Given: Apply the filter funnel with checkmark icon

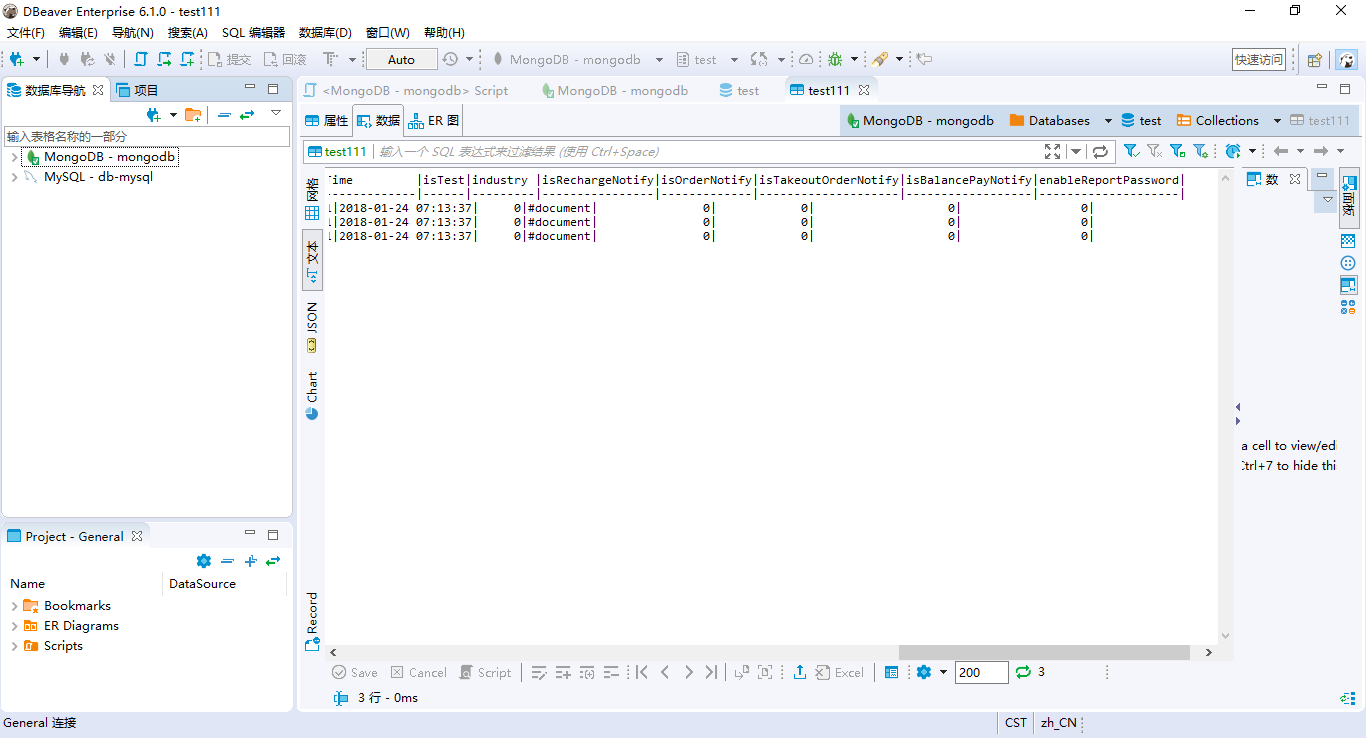Looking at the screenshot, I should tap(1177, 151).
